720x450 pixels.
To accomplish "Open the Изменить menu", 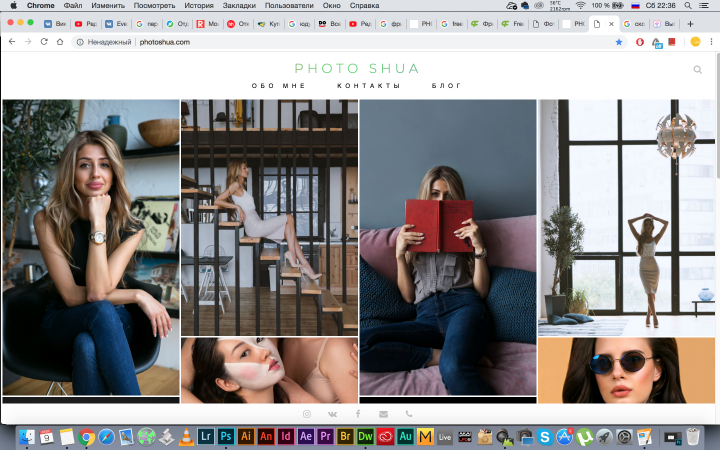I will click(108, 6).
